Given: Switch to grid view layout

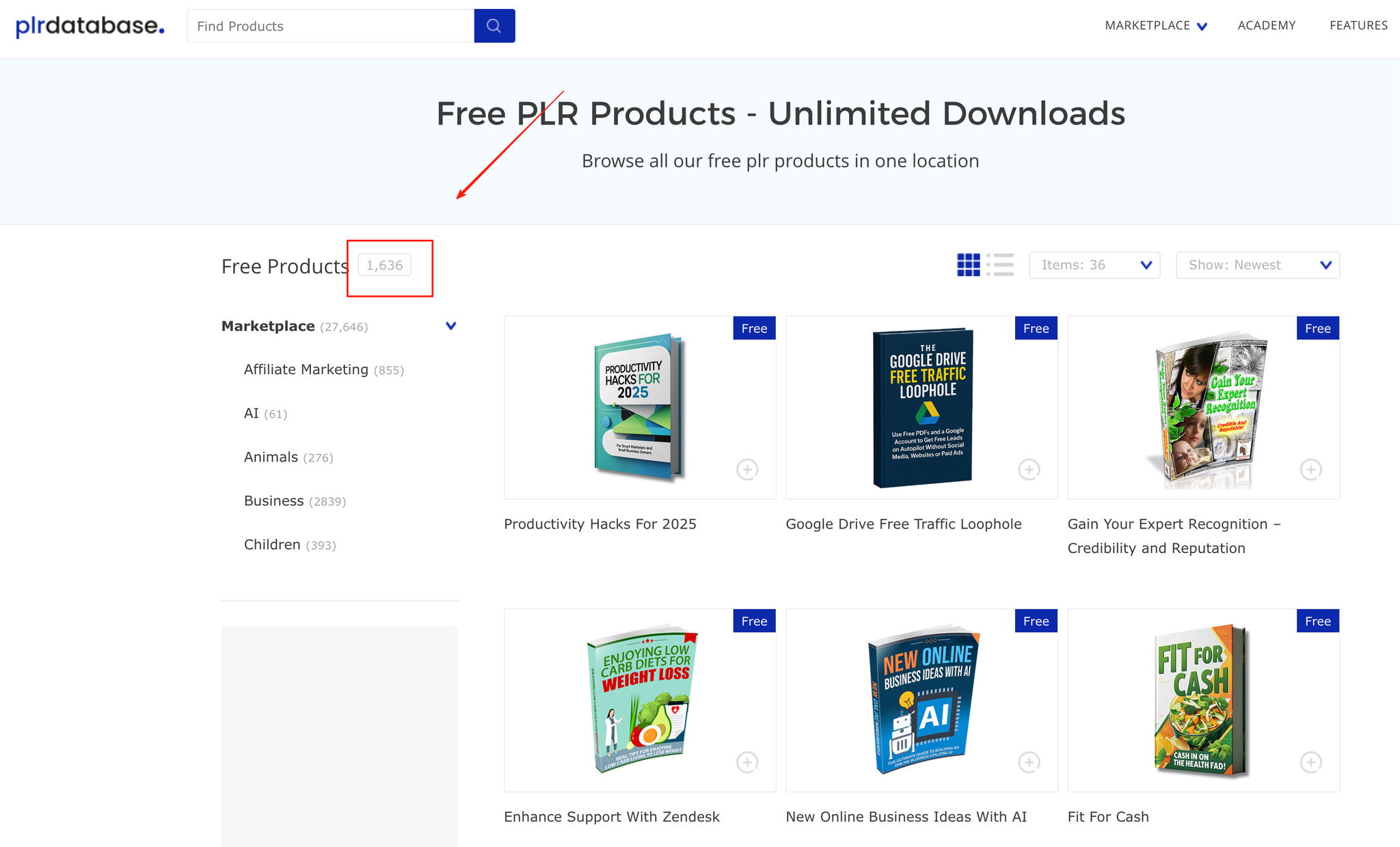Looking at the screenshot, I should pos(968,265).
